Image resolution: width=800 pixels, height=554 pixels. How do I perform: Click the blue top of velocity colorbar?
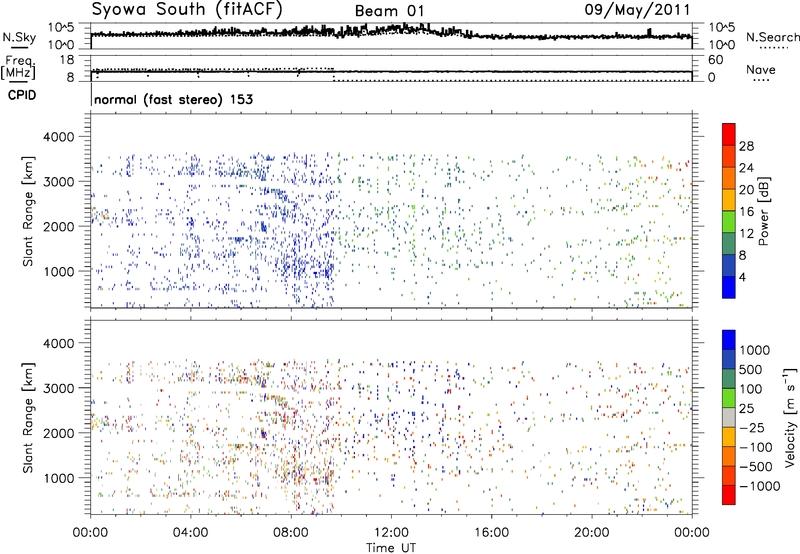coord(729,340)
